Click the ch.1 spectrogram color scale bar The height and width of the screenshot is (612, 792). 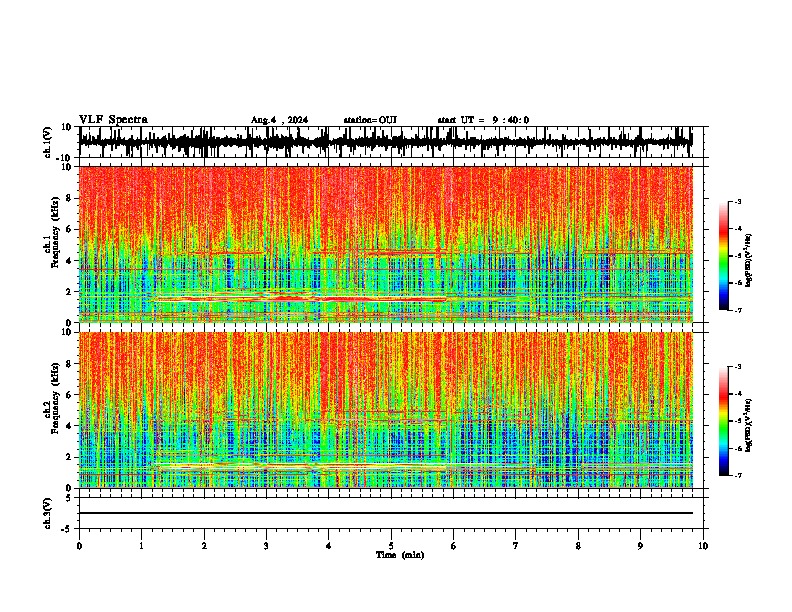tap(723, 256)
